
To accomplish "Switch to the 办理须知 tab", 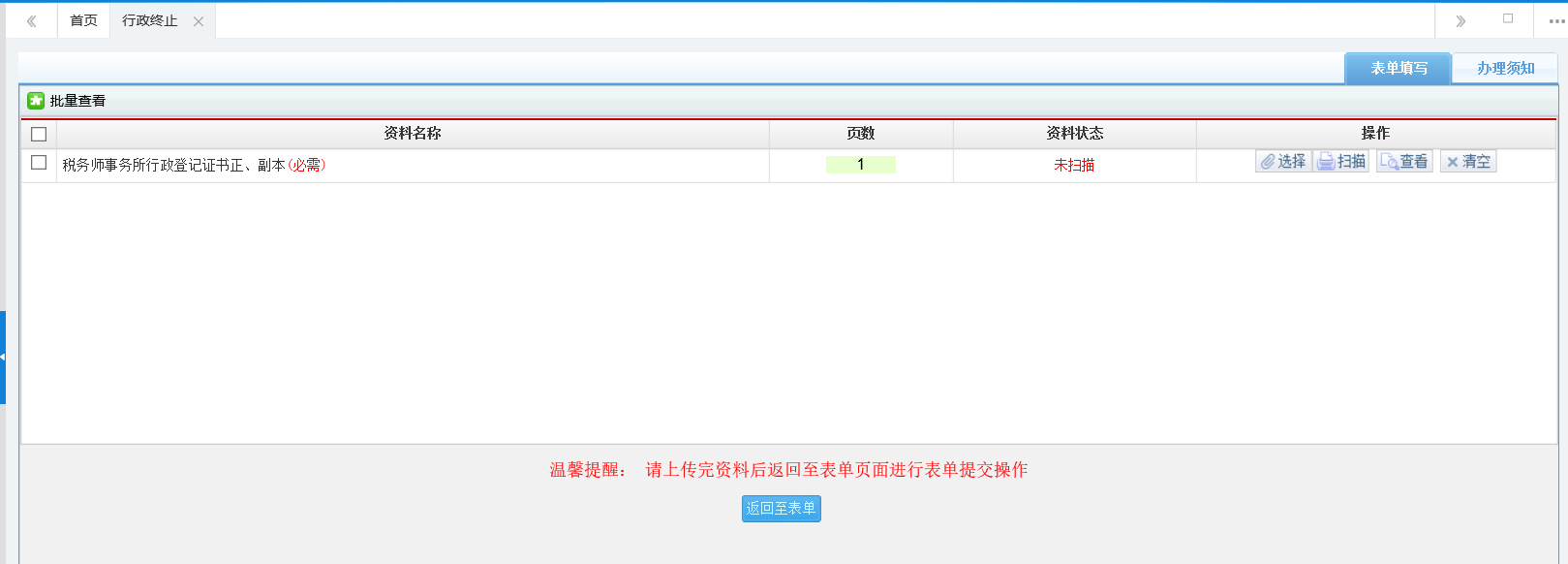I will pyautogui.click(x=1505, y=68).
